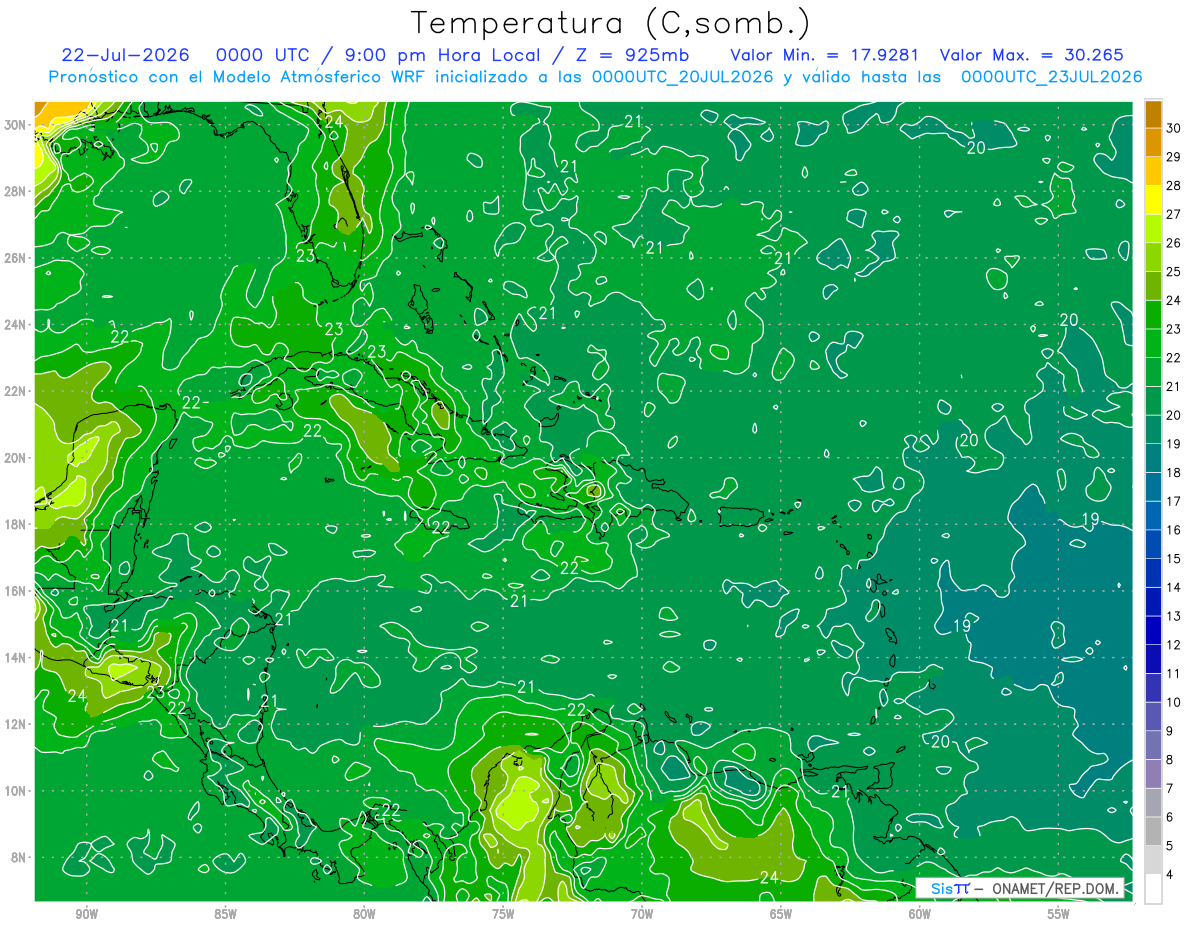Click the legend value 18 on the color bar
The height and width of the screenshot is (927, 1200).
1174,473
